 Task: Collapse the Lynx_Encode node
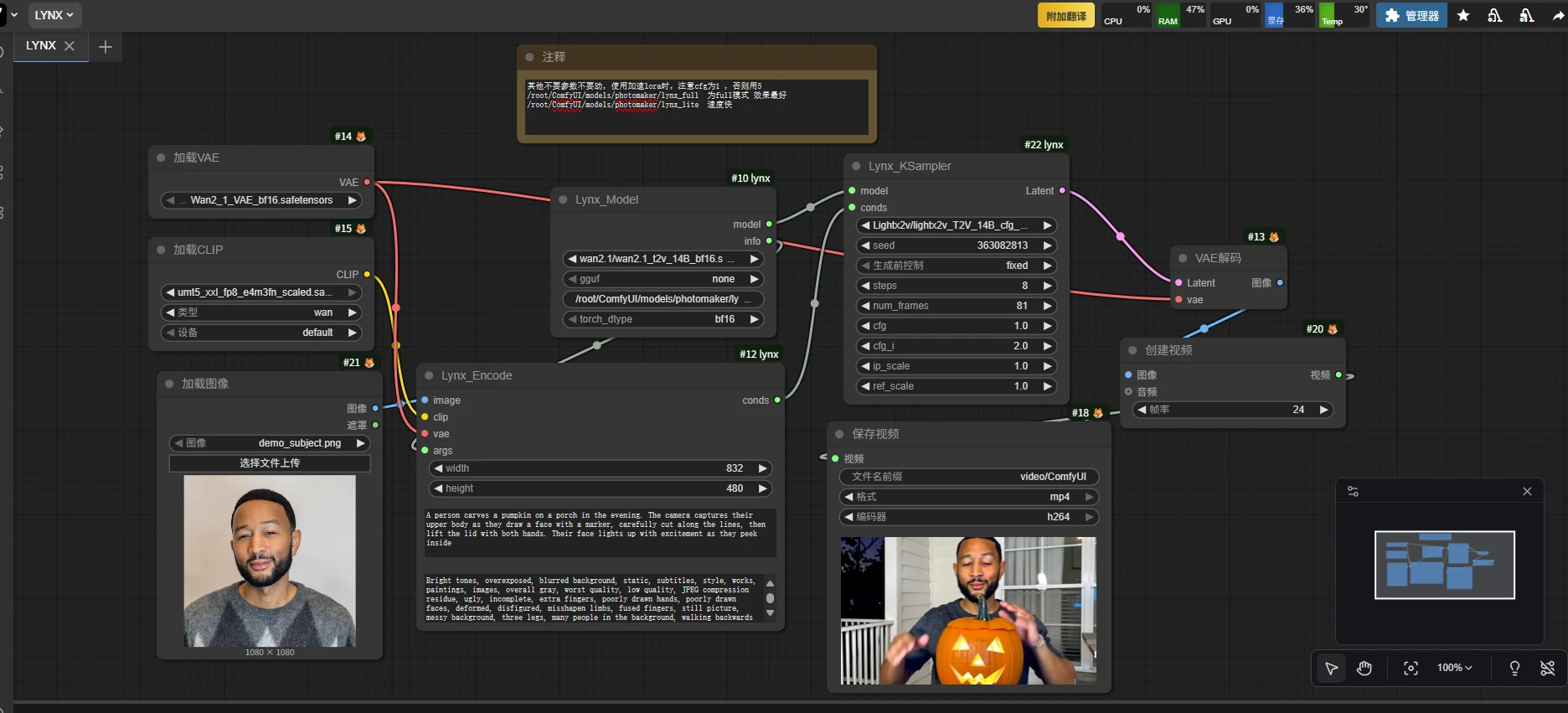(x=429, y=375)
